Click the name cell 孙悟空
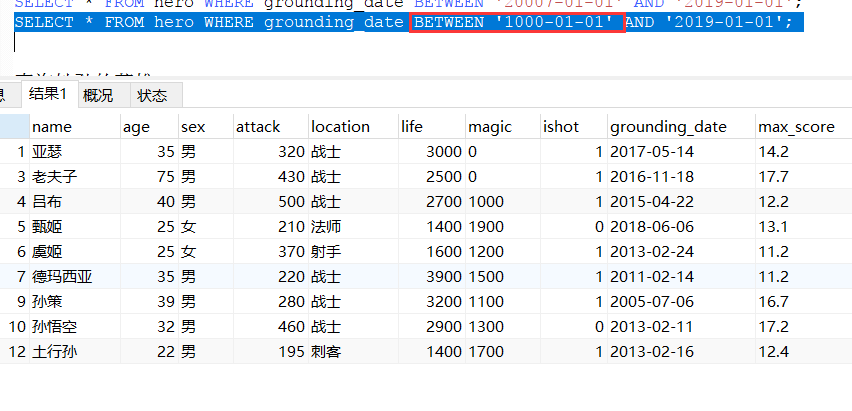 tap(75, 327)
